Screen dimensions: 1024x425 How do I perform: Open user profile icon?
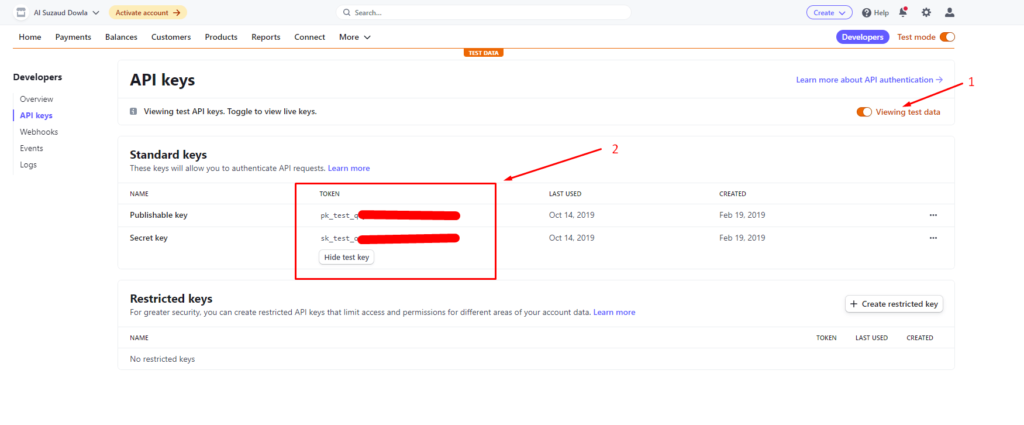(950, 12)
